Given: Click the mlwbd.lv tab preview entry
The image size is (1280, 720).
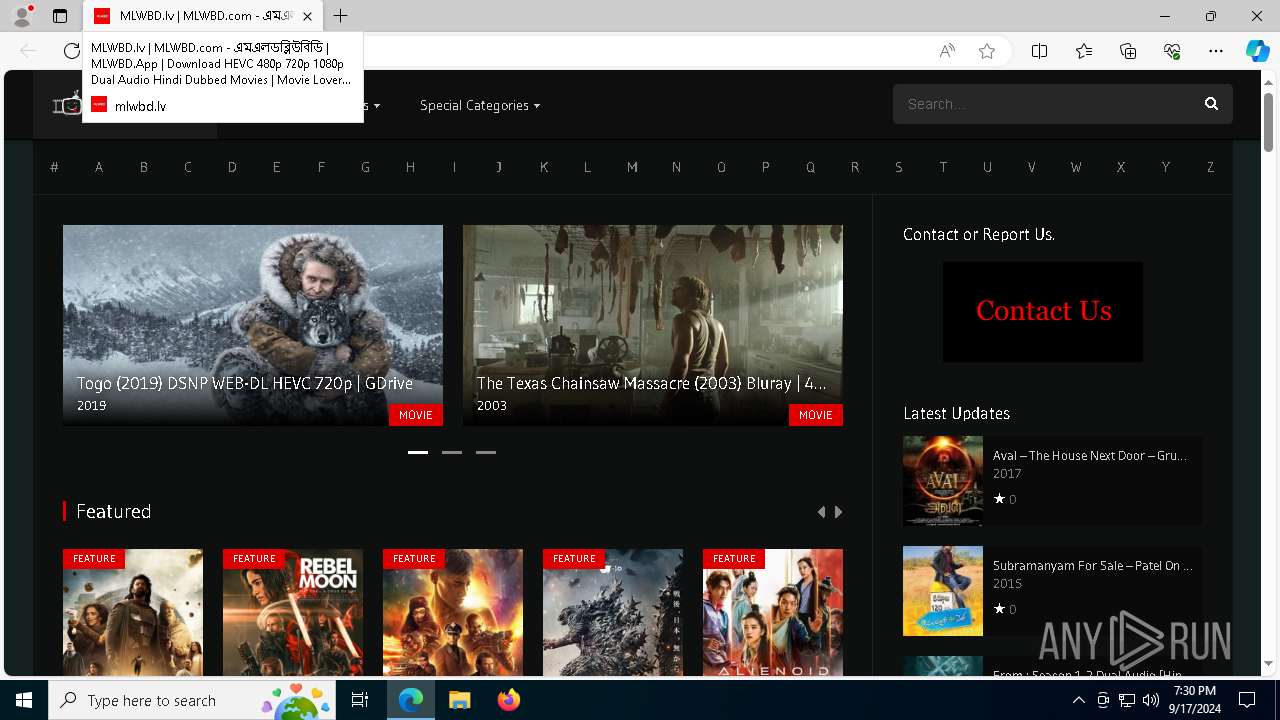Looking at the screenshot, I should (x=223, y=76).
